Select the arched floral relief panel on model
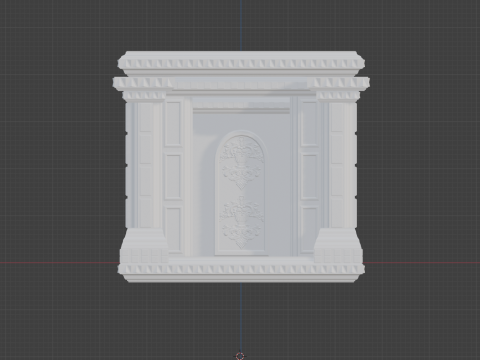 (x=241, y=193)
